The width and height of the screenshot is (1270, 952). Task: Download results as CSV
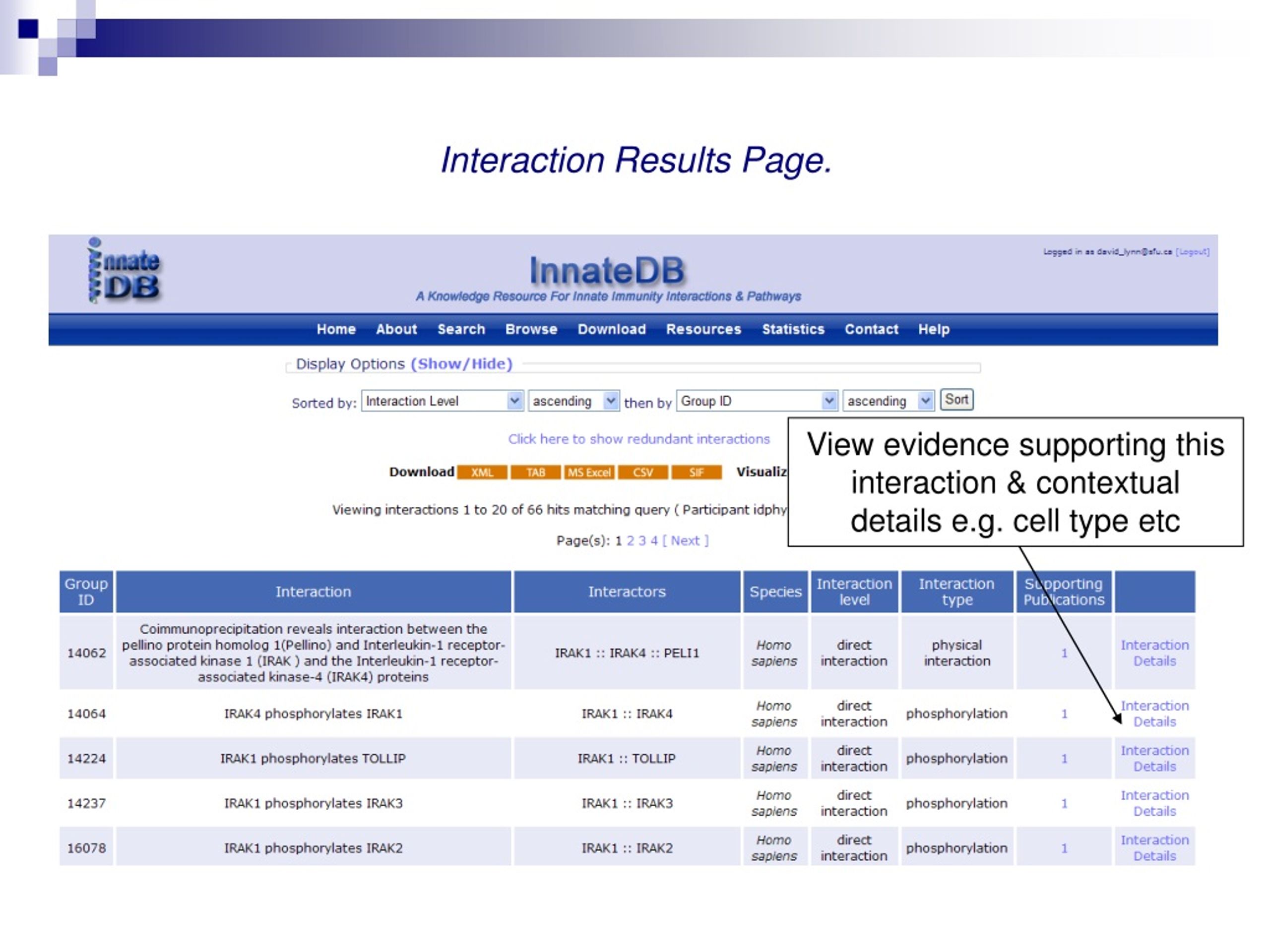point(643,472)
